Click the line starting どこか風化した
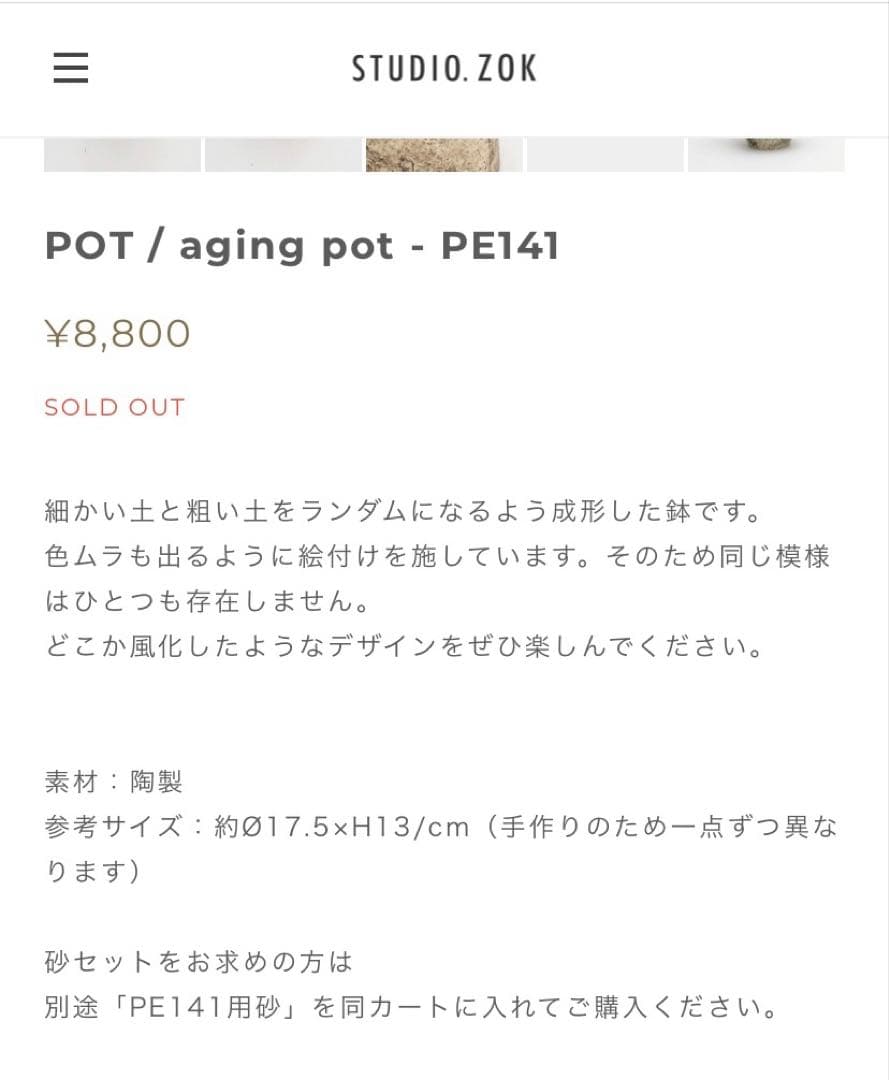This screenshot has width=889, height=1080. pos(404,646)
